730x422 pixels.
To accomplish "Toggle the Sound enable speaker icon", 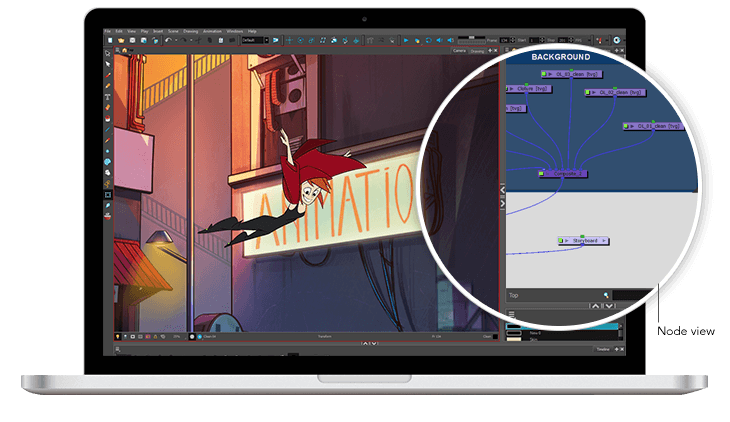I will point(439,40).
